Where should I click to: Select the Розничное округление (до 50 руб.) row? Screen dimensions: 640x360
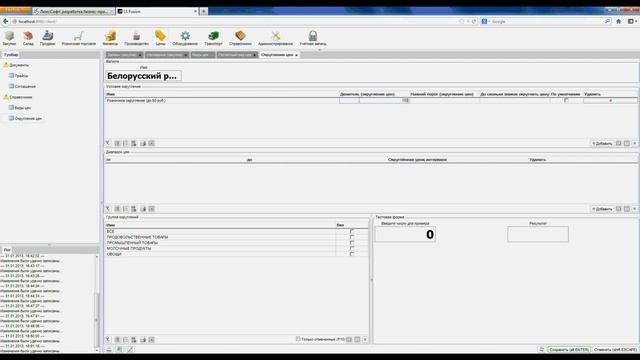222,100
